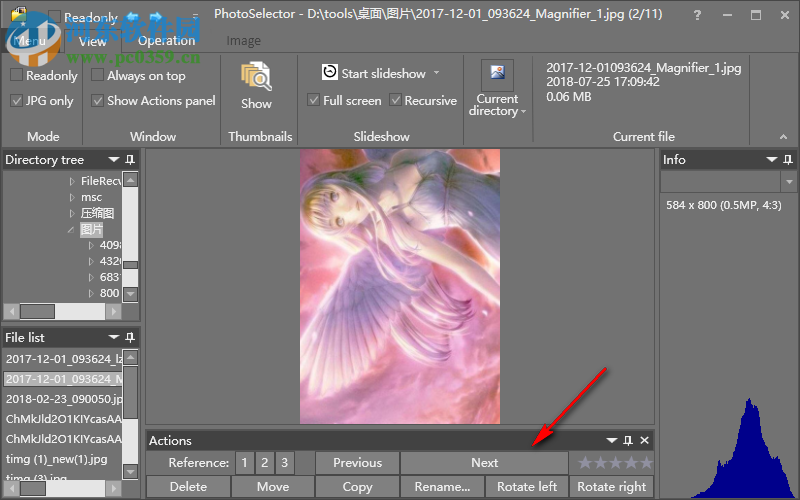Expand the FileRecv folder node
This screenshot has width=800, height=500.
[72, 181]
